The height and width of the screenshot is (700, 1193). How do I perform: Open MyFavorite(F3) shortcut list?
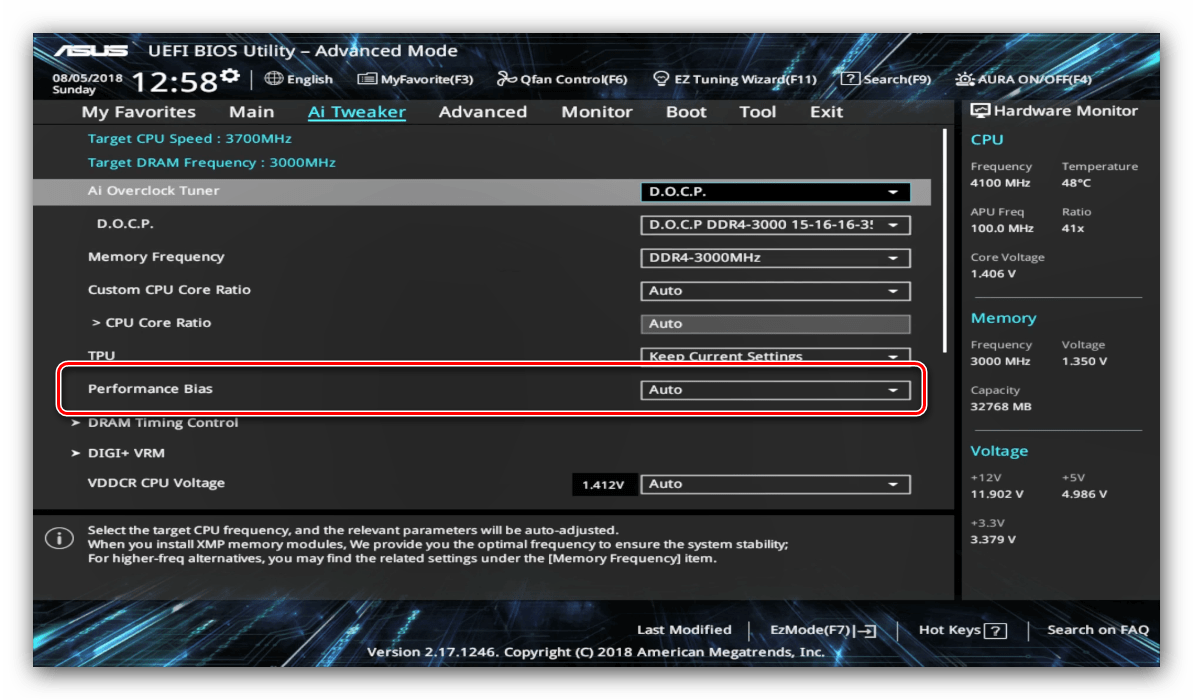pos(367,79)
